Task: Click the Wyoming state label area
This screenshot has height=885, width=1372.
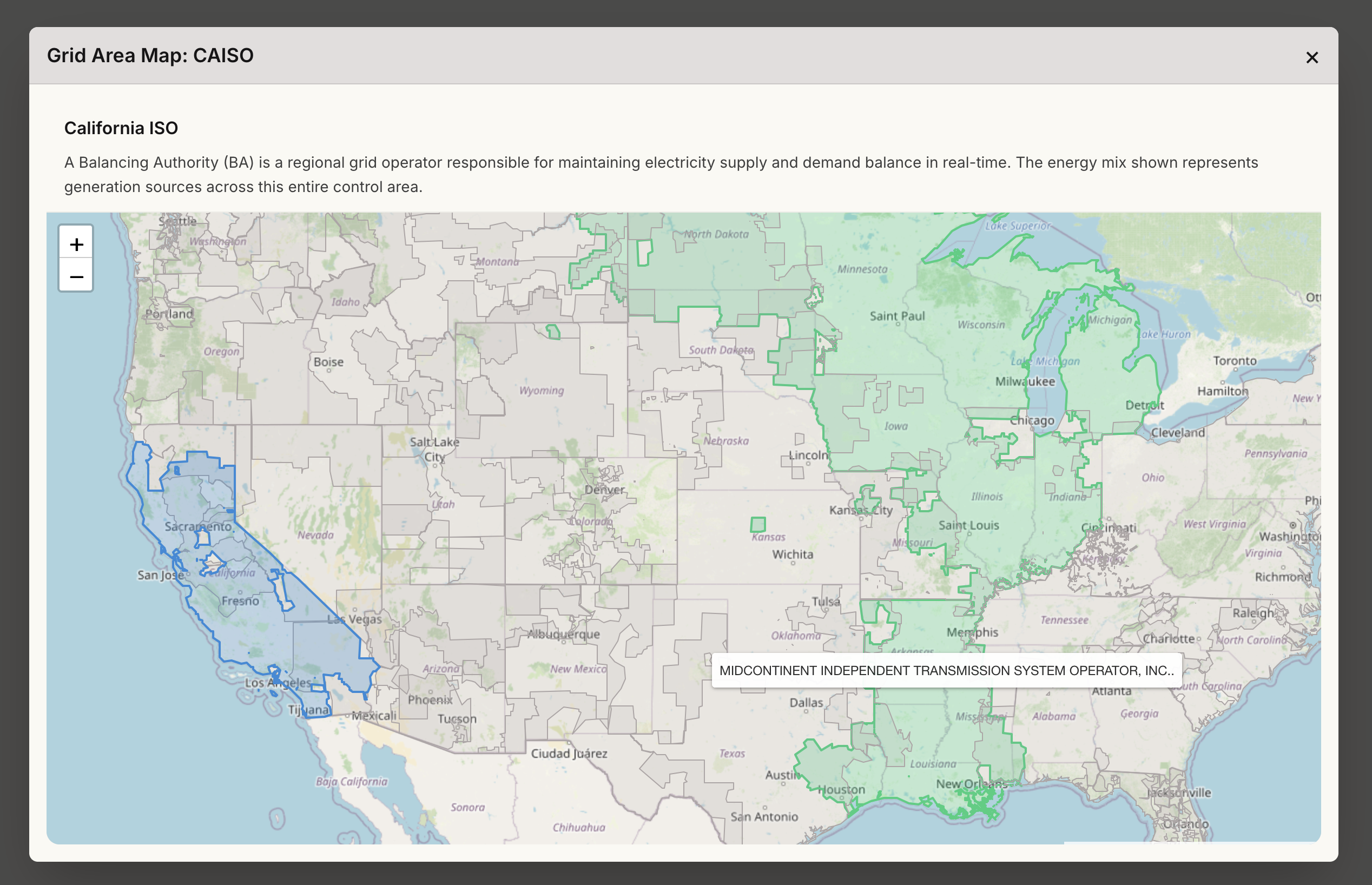Action: tap(541, 390)
